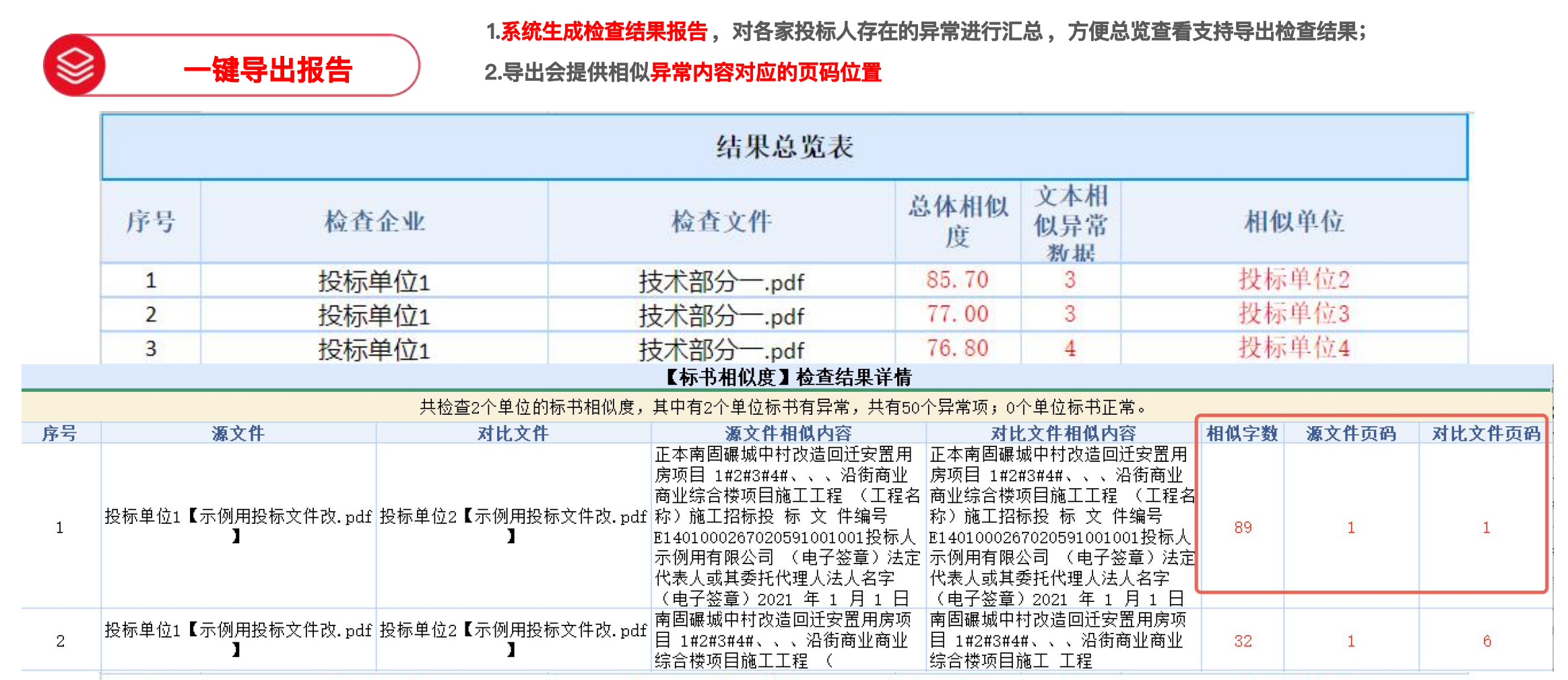1568x680 pixels.
Task: Select the 结果总览表 title header
Action: click(785, 146)
